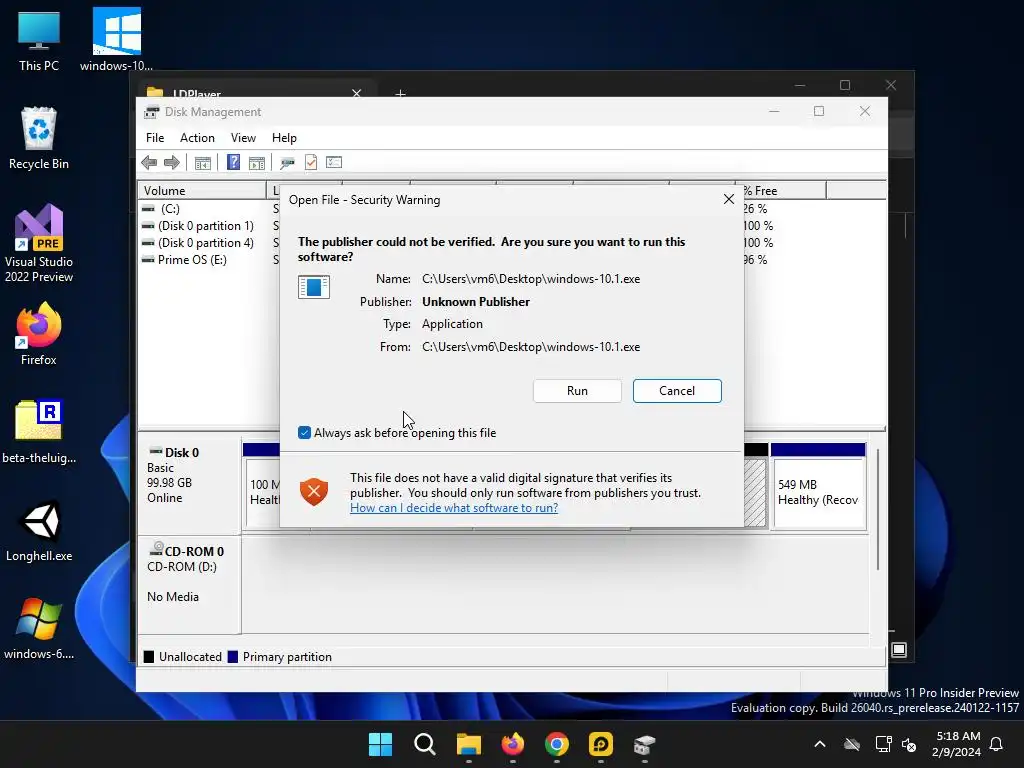Add new tab in background Explorer window
Viewport: 1024px width, 768px height.
point(400,93)
